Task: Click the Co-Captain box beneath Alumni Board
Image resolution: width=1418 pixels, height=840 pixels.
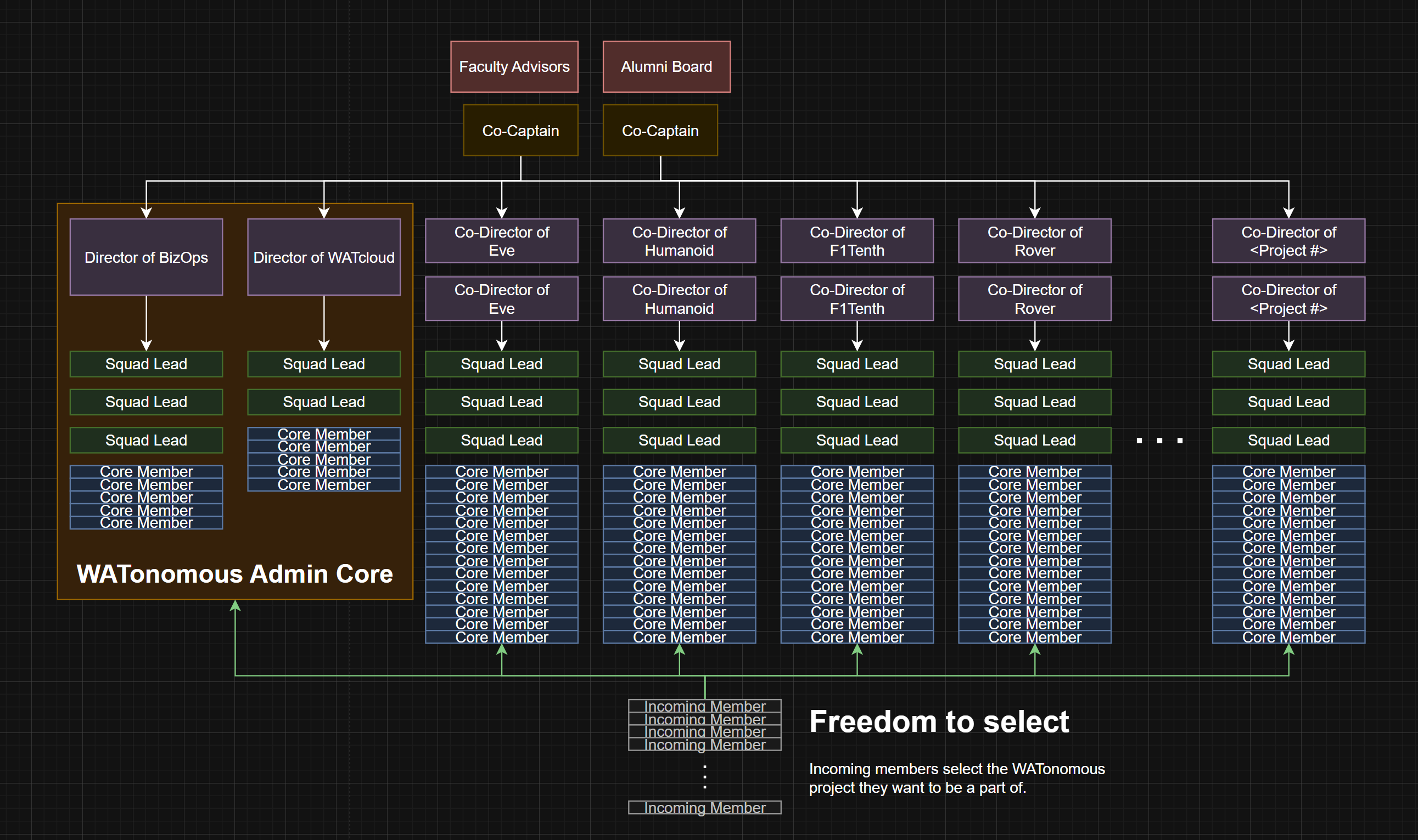Action: tap(660, 130)
